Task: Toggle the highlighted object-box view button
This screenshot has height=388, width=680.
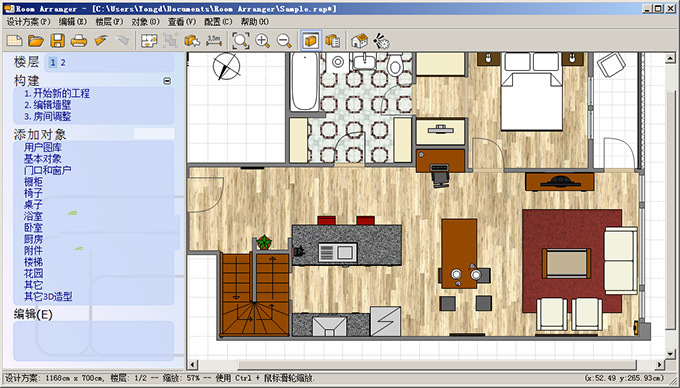Action: click(x=311, y=41)
